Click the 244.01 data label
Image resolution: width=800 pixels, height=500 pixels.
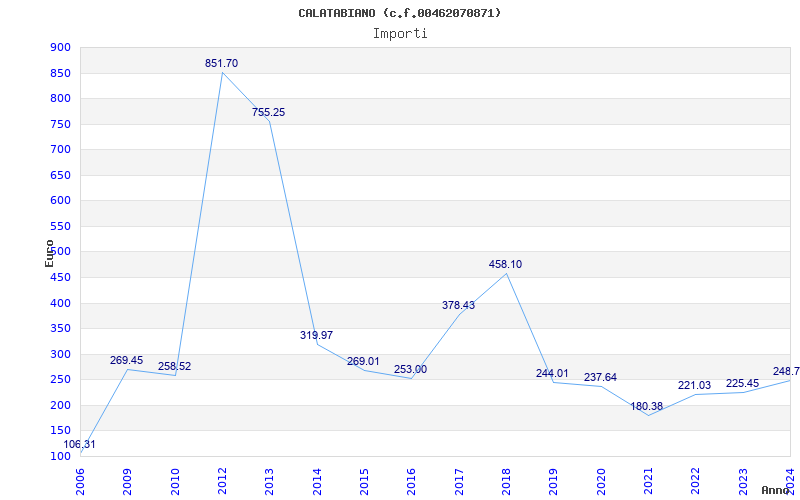click(552, 373)
